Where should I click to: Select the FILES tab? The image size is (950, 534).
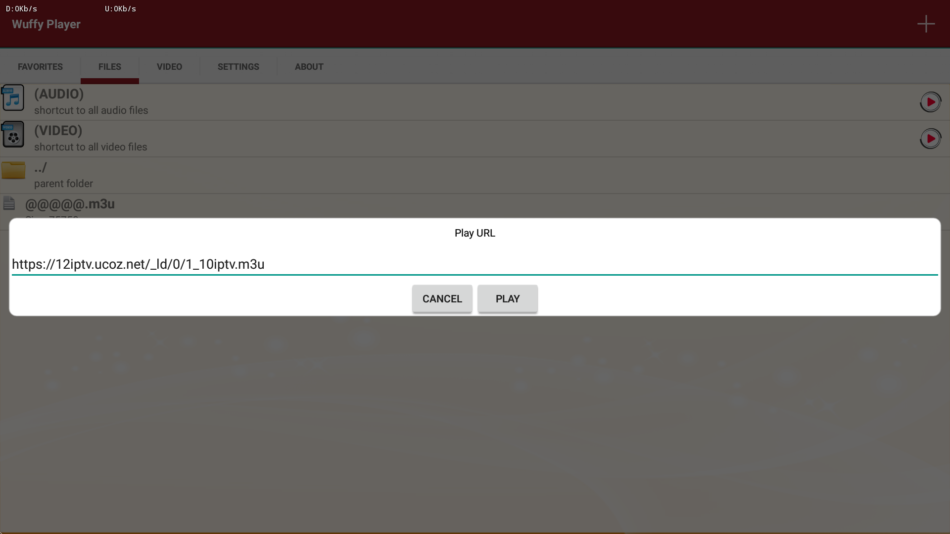pyautogui.click(x=110, y=67)
